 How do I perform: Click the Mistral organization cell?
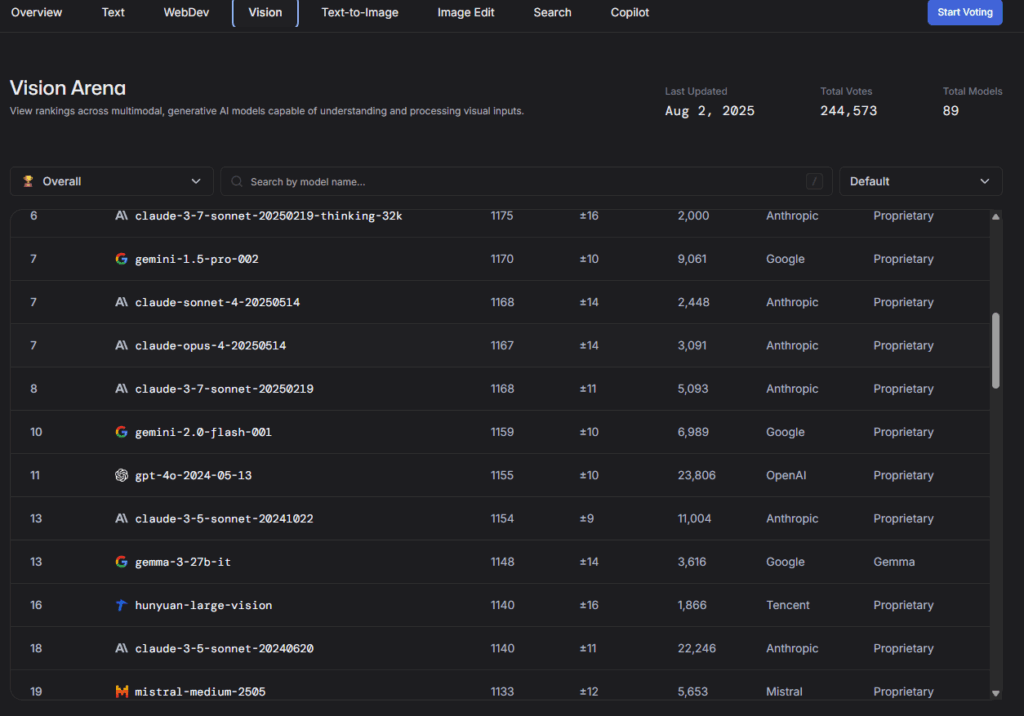(784, 691)
